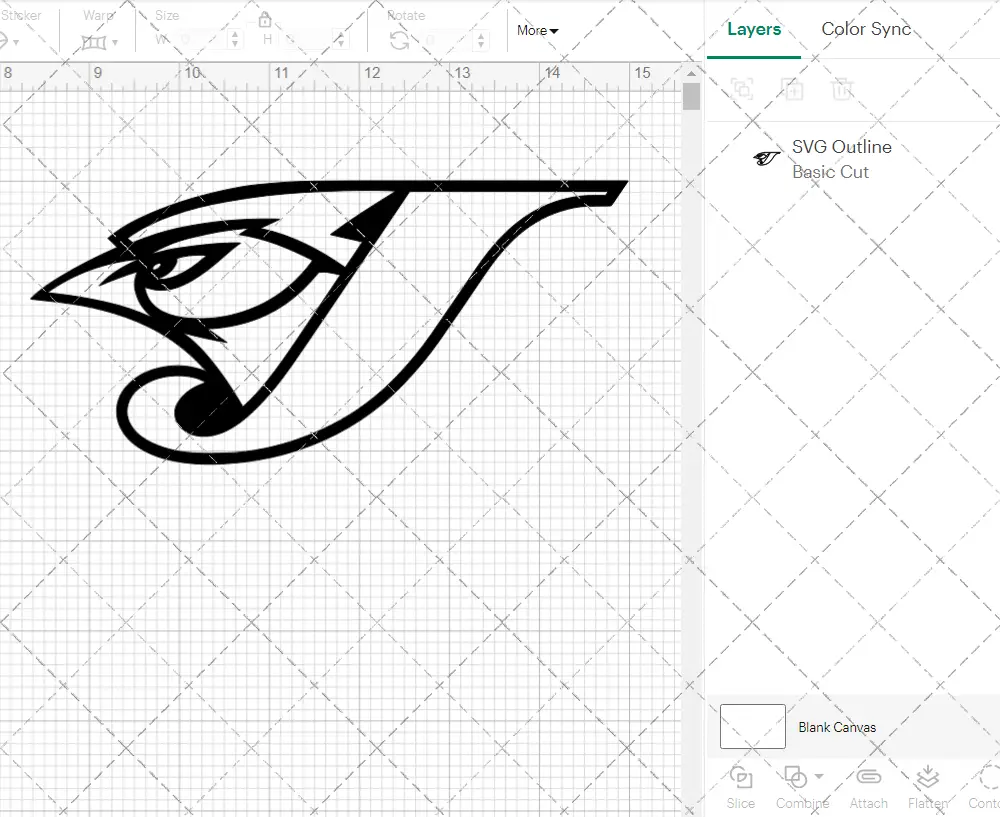
Task: Click the height H input field
Action: click(306, 40)
